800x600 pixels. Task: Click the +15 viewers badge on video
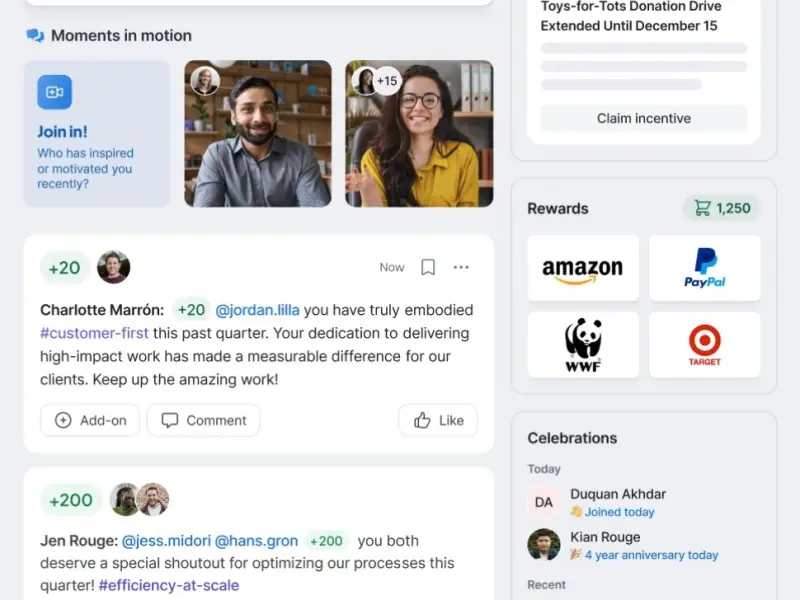pos(387,81)
